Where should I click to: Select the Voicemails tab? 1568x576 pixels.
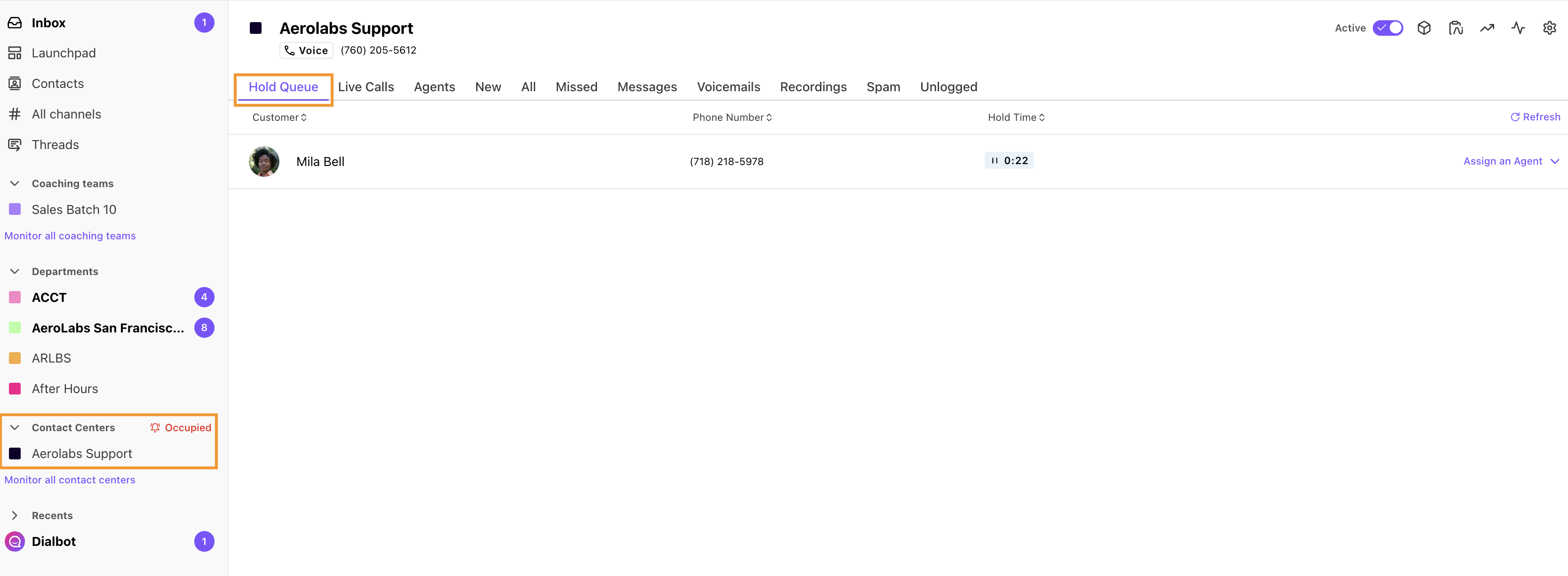728,86
